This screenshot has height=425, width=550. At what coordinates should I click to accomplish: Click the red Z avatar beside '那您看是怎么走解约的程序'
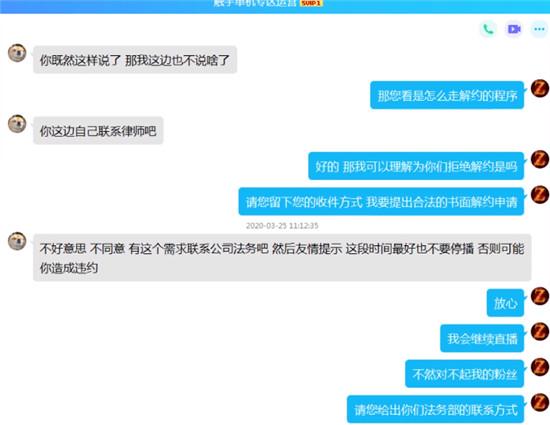540,88
